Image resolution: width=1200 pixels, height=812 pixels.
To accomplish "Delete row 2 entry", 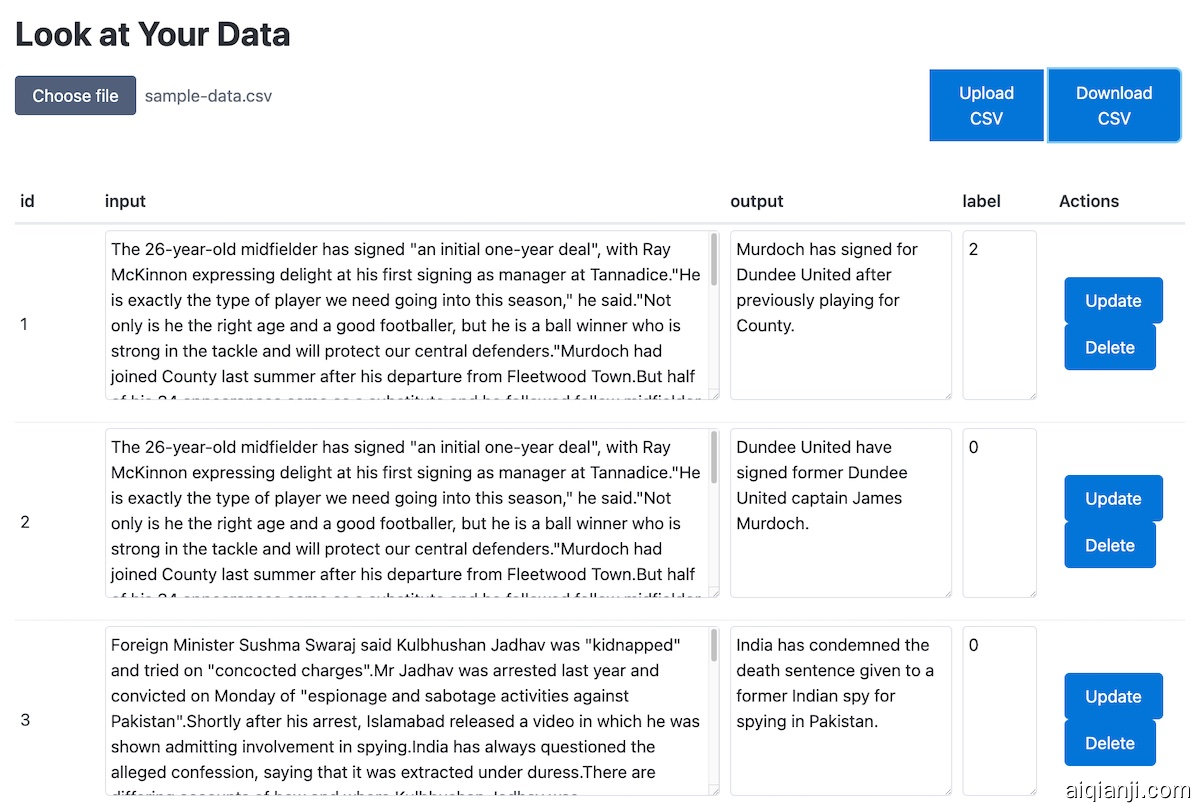I will point(1109,545).
